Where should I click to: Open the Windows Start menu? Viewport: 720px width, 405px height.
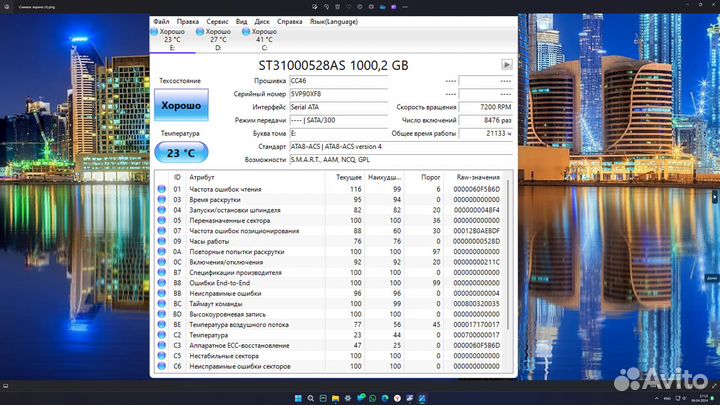click(298, 398)
